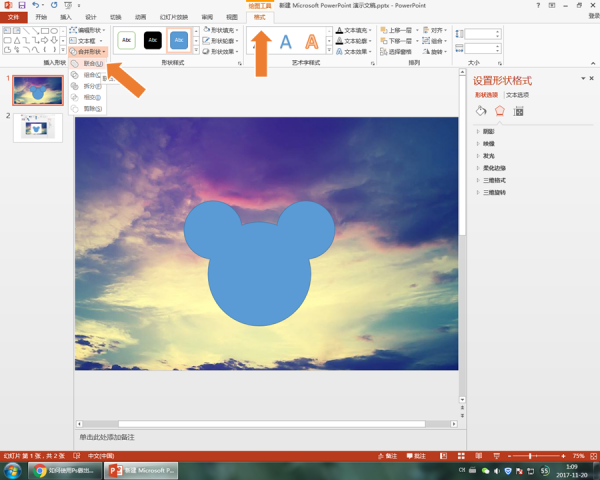The height and width of the screenshot is (480, 600).
Task: Toggle 备注 notes in status bar
Action: pyautogui.click(x=387, y=456)
